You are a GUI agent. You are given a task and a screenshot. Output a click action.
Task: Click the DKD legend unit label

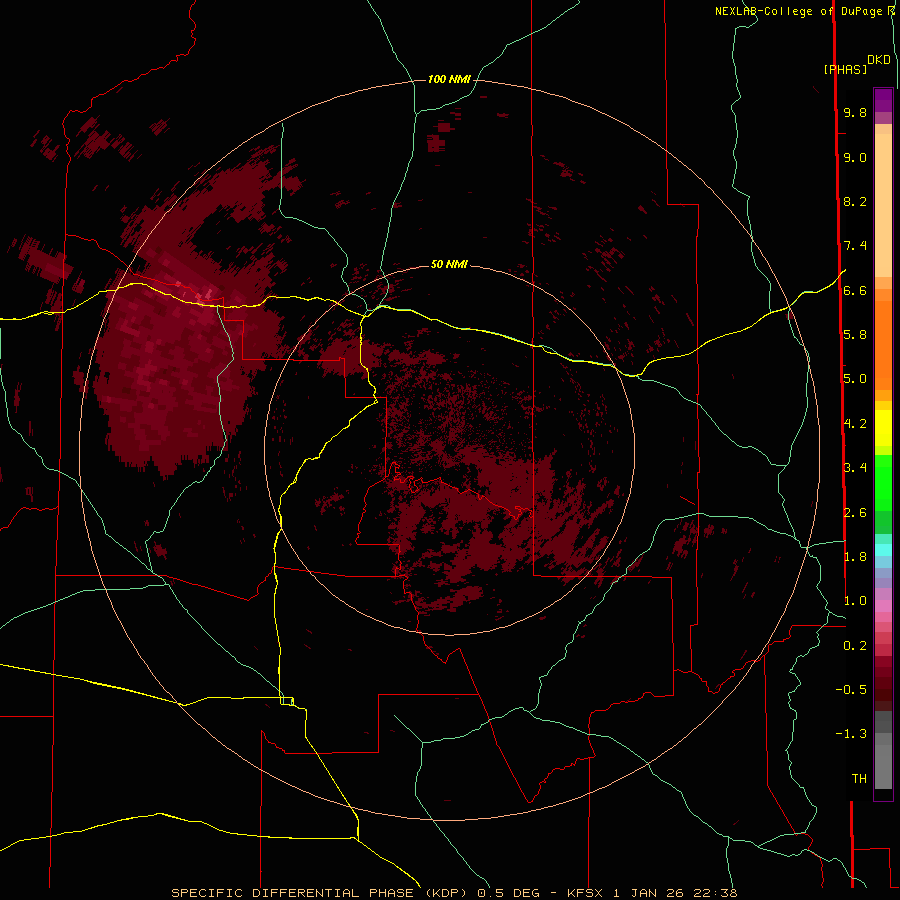click(x=879, y=60)
